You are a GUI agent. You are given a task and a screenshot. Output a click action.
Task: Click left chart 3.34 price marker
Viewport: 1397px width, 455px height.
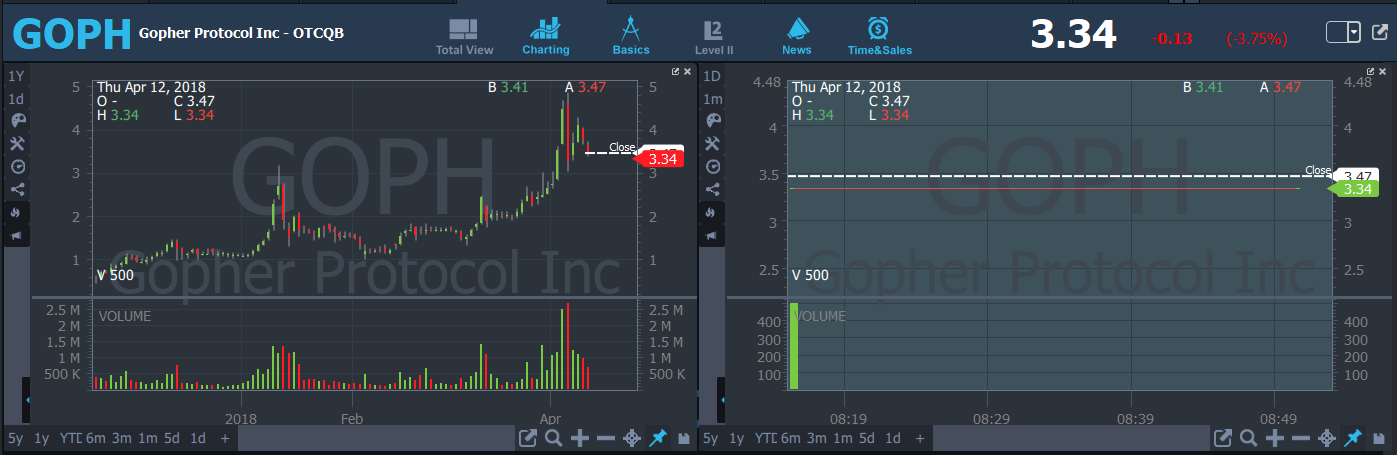659,158
